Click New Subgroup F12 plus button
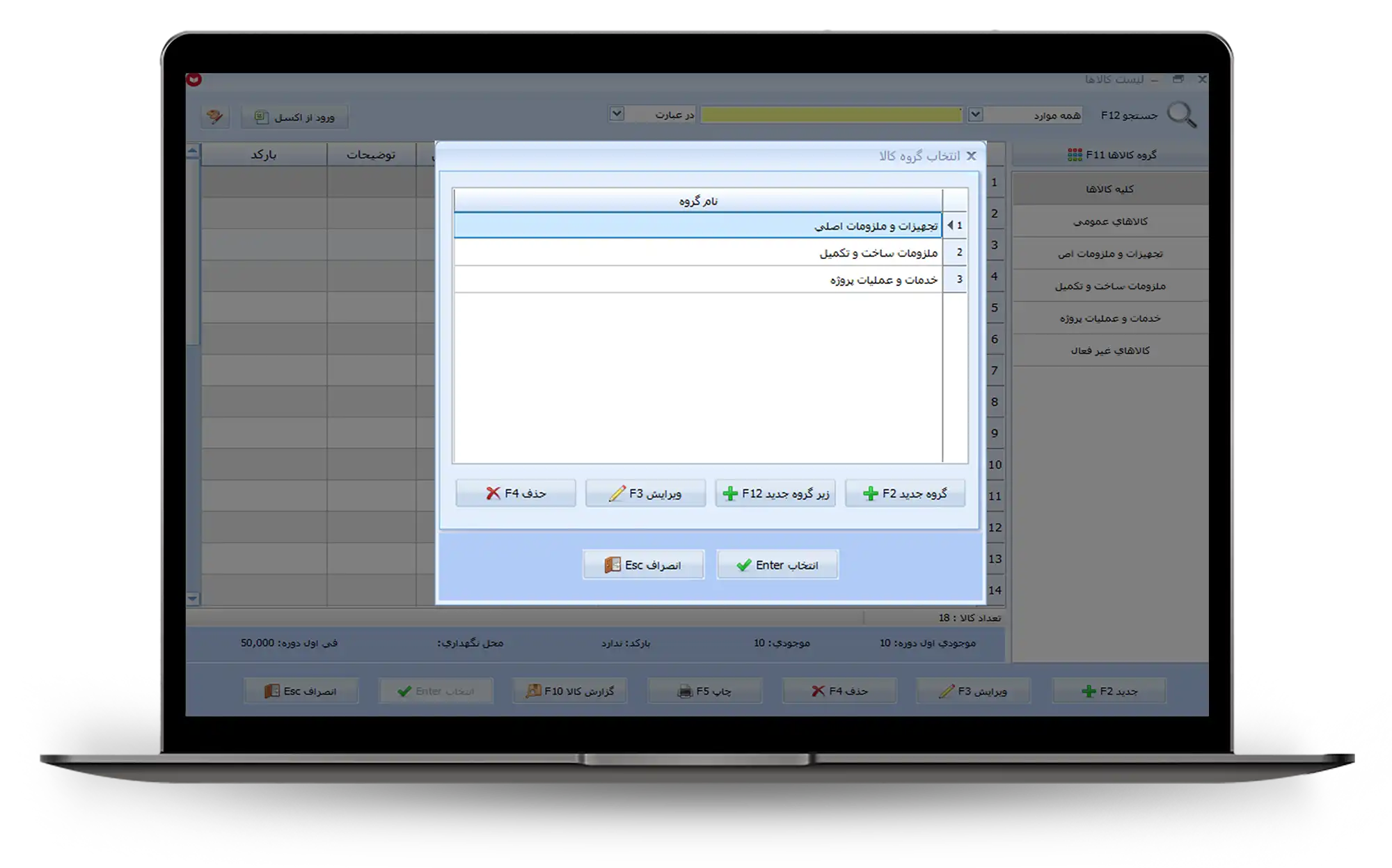The image size is (1392, 868). [x=775, y=494]
